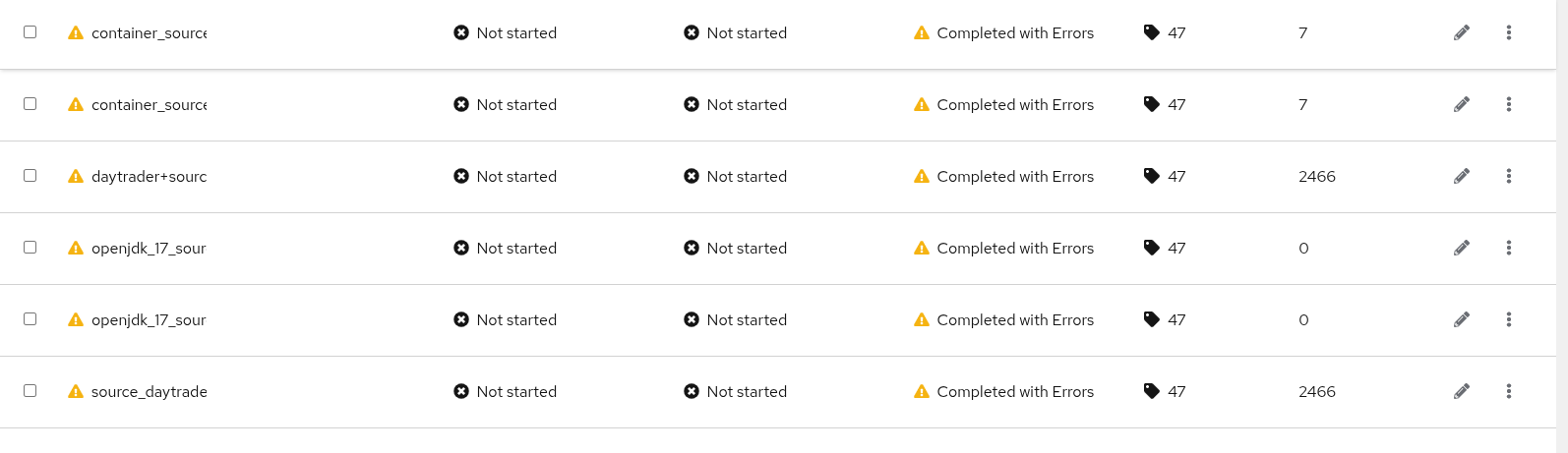
Task: Open the source_daytrade row kebab menu
Action: tap(1508, 391)
